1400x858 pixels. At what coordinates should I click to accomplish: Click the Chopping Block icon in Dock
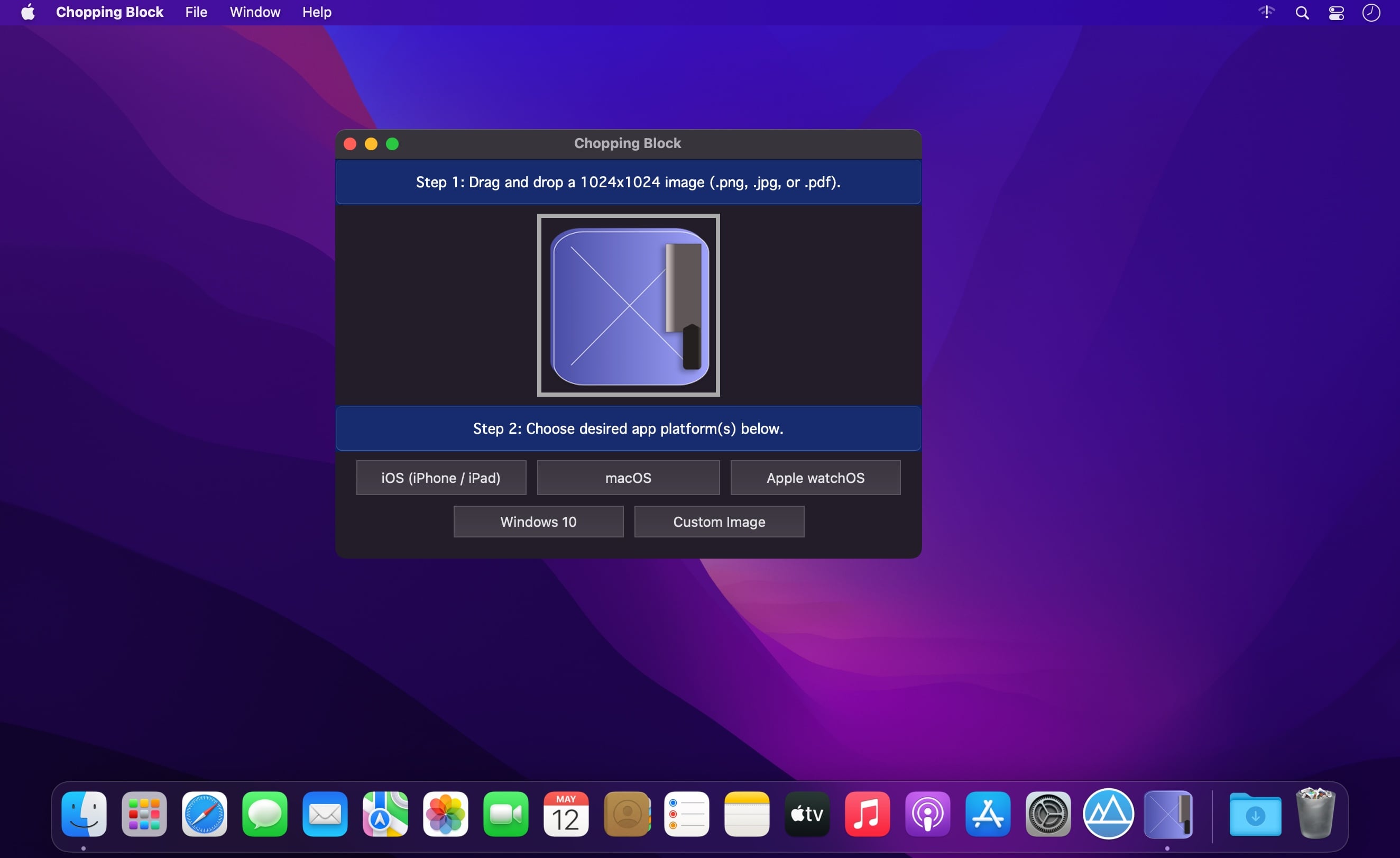(1167, 814)
